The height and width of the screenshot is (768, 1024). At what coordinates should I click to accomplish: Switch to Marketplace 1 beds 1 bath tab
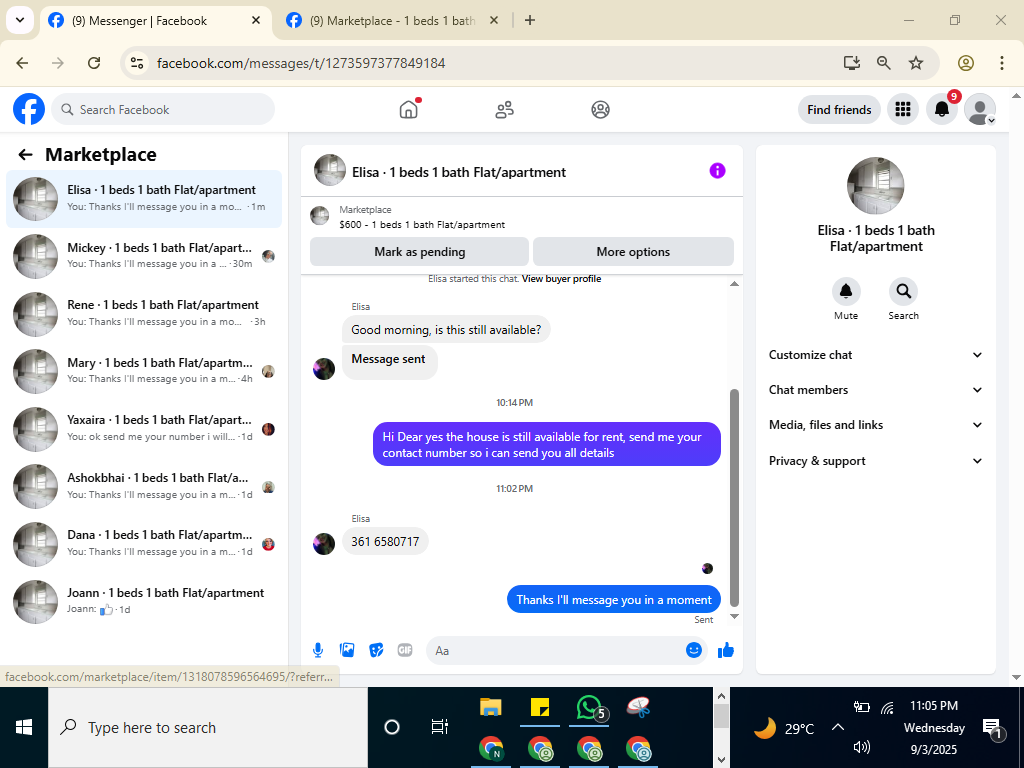(x=393, y=21)
